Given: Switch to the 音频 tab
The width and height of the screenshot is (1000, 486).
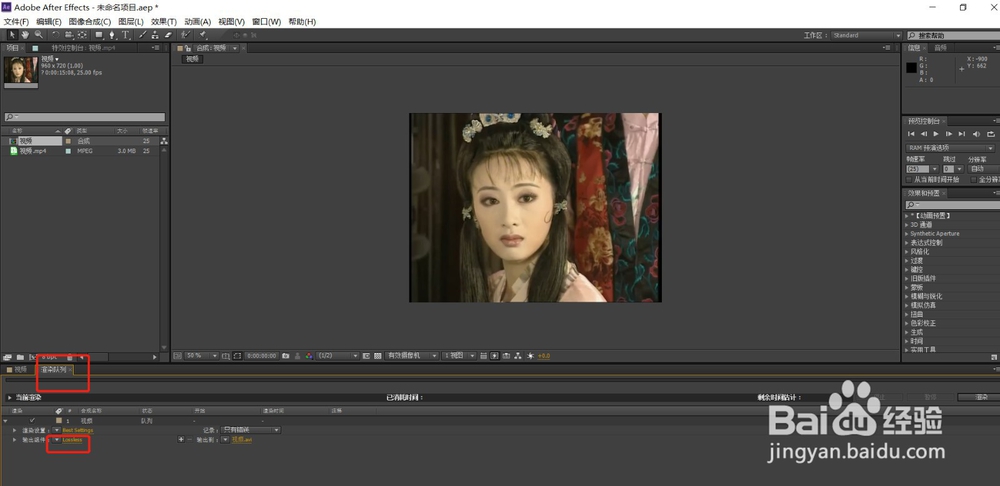Looking at the screenshot, I should tap(941, 48).
